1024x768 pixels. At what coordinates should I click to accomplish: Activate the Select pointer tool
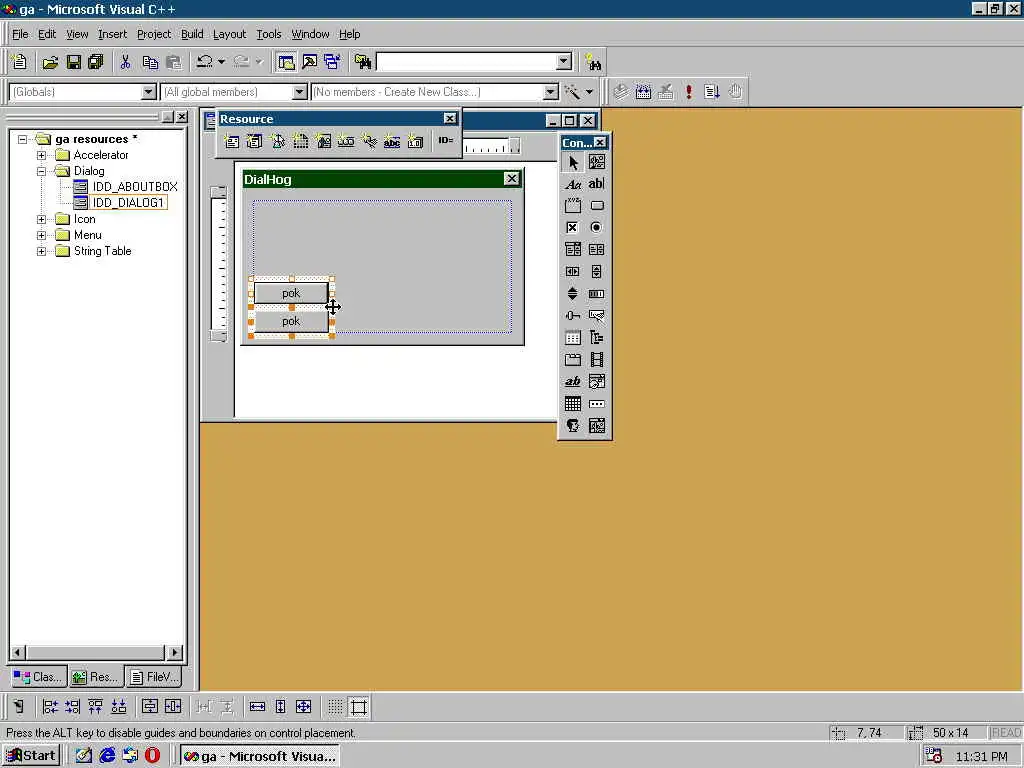point(573,162)
